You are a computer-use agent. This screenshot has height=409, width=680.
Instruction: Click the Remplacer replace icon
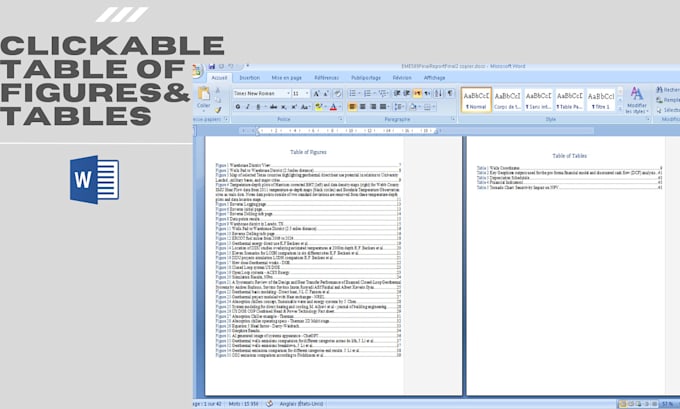click(x=659, y=100)
